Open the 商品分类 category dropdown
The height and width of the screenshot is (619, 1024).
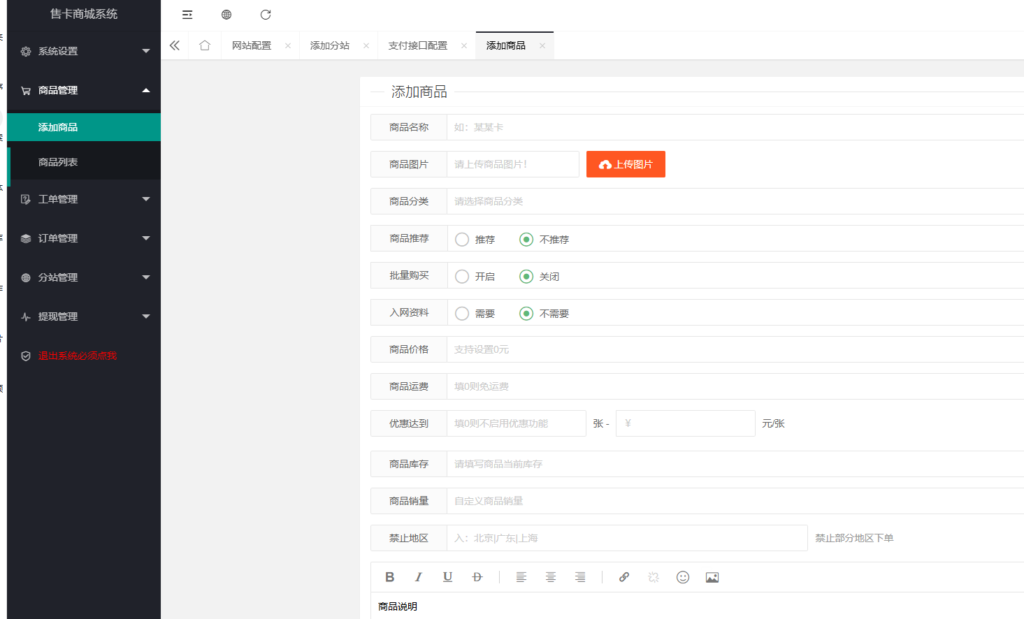[600, 201]
